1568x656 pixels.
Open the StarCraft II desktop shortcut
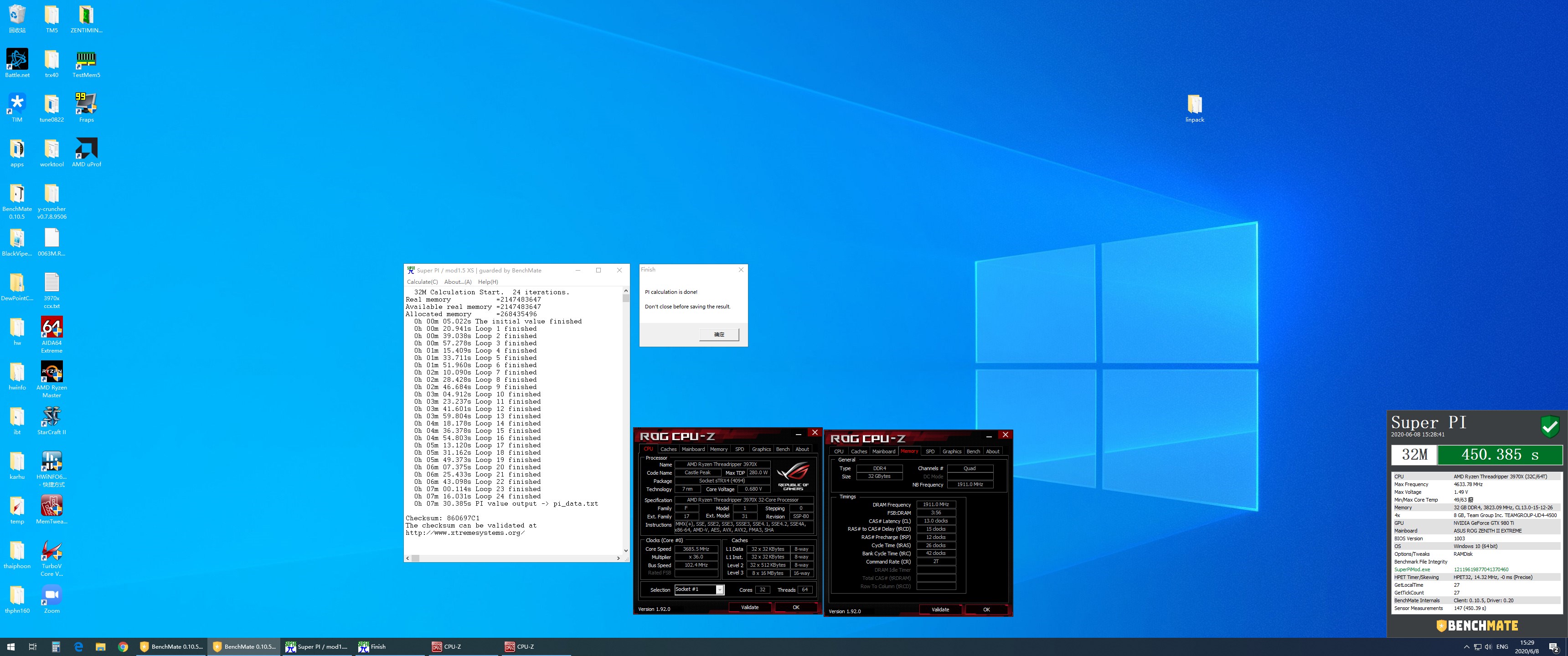(x=52, y=420)
